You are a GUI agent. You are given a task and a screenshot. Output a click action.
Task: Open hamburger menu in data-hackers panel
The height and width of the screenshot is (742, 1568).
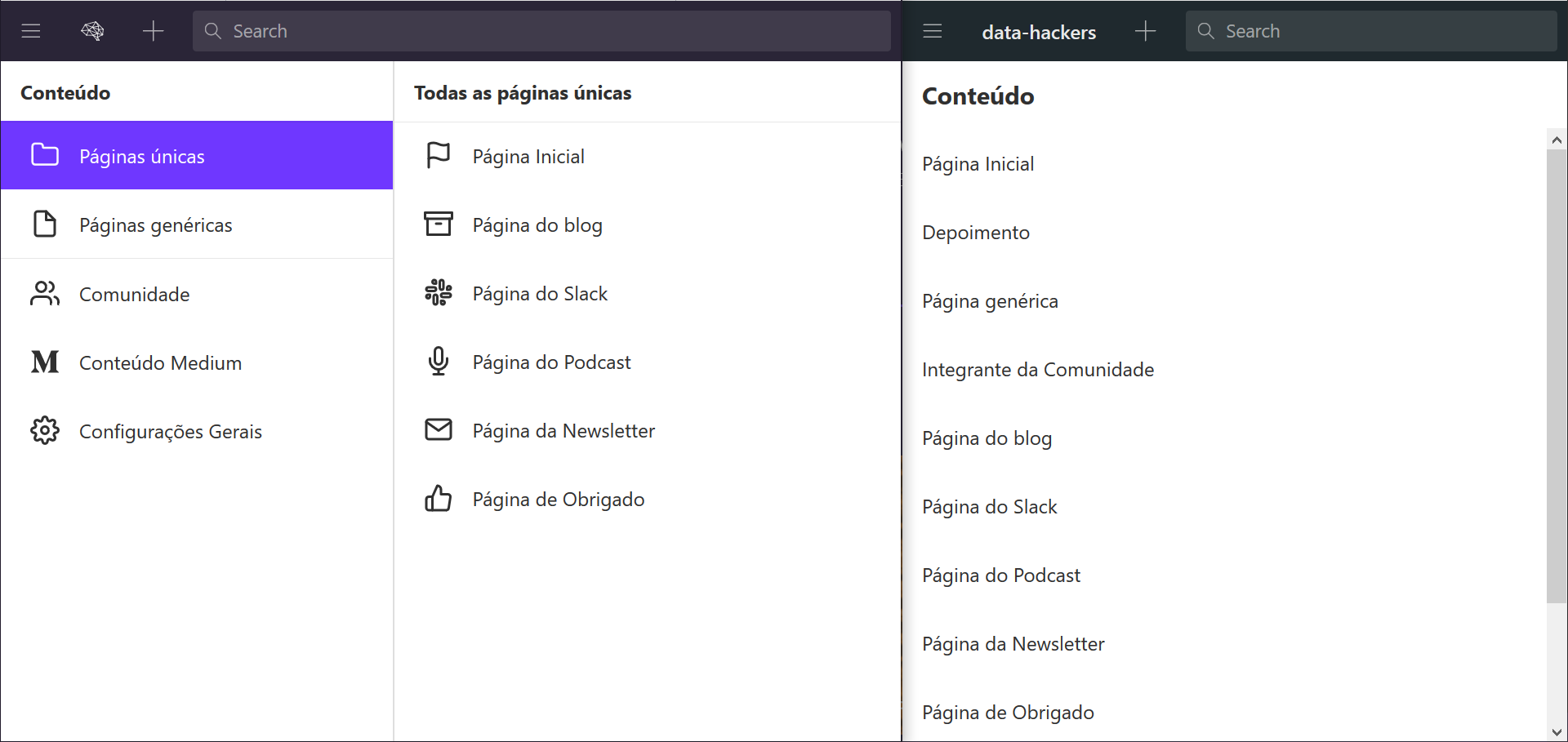(932, 31)
